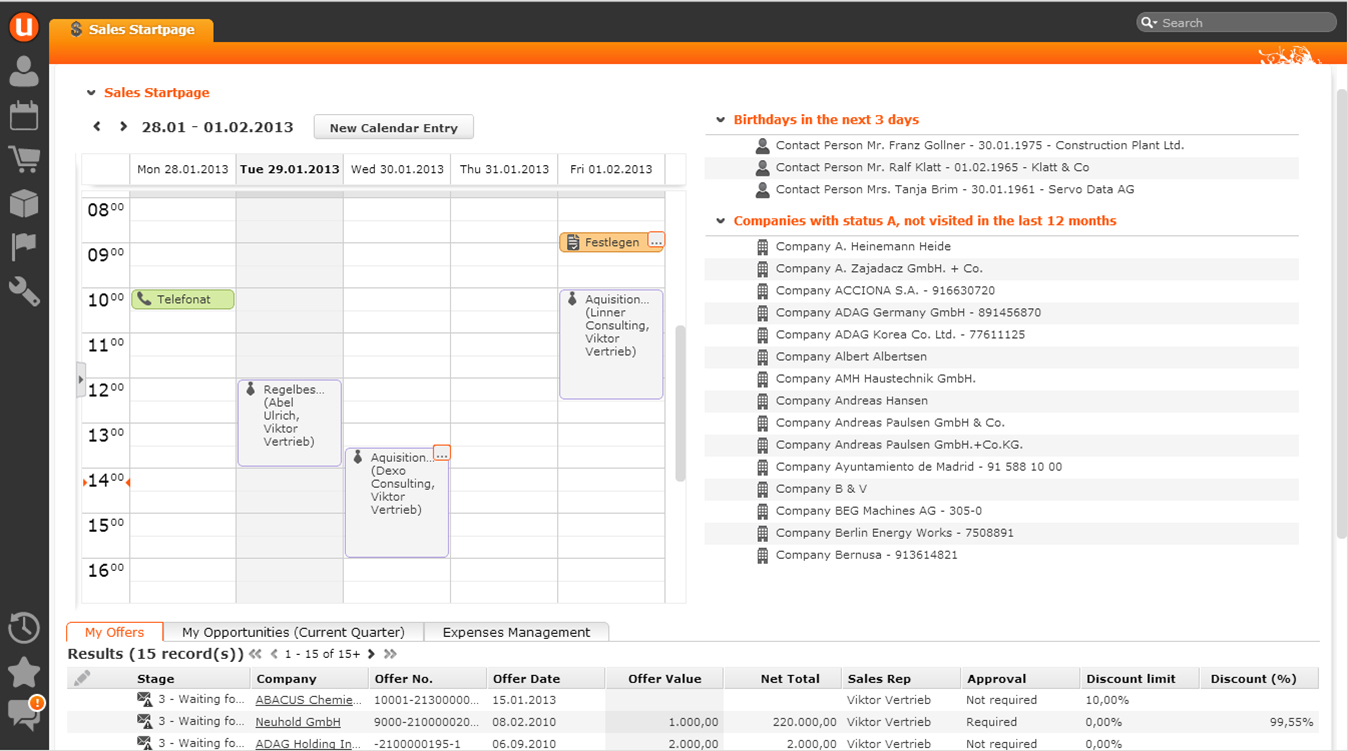Collapse Birthdays in the next 3 days

[x=720, y=120]
